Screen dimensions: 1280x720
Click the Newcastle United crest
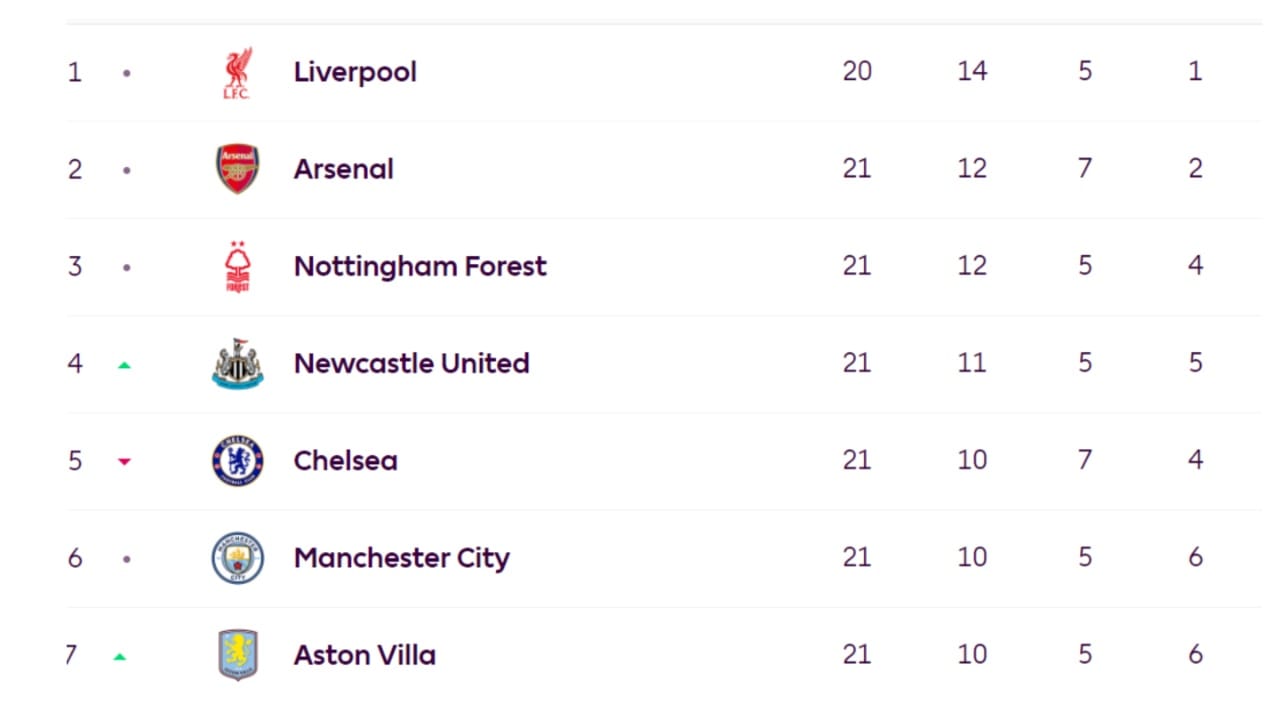pyautogui.click(x=237, y=364)
